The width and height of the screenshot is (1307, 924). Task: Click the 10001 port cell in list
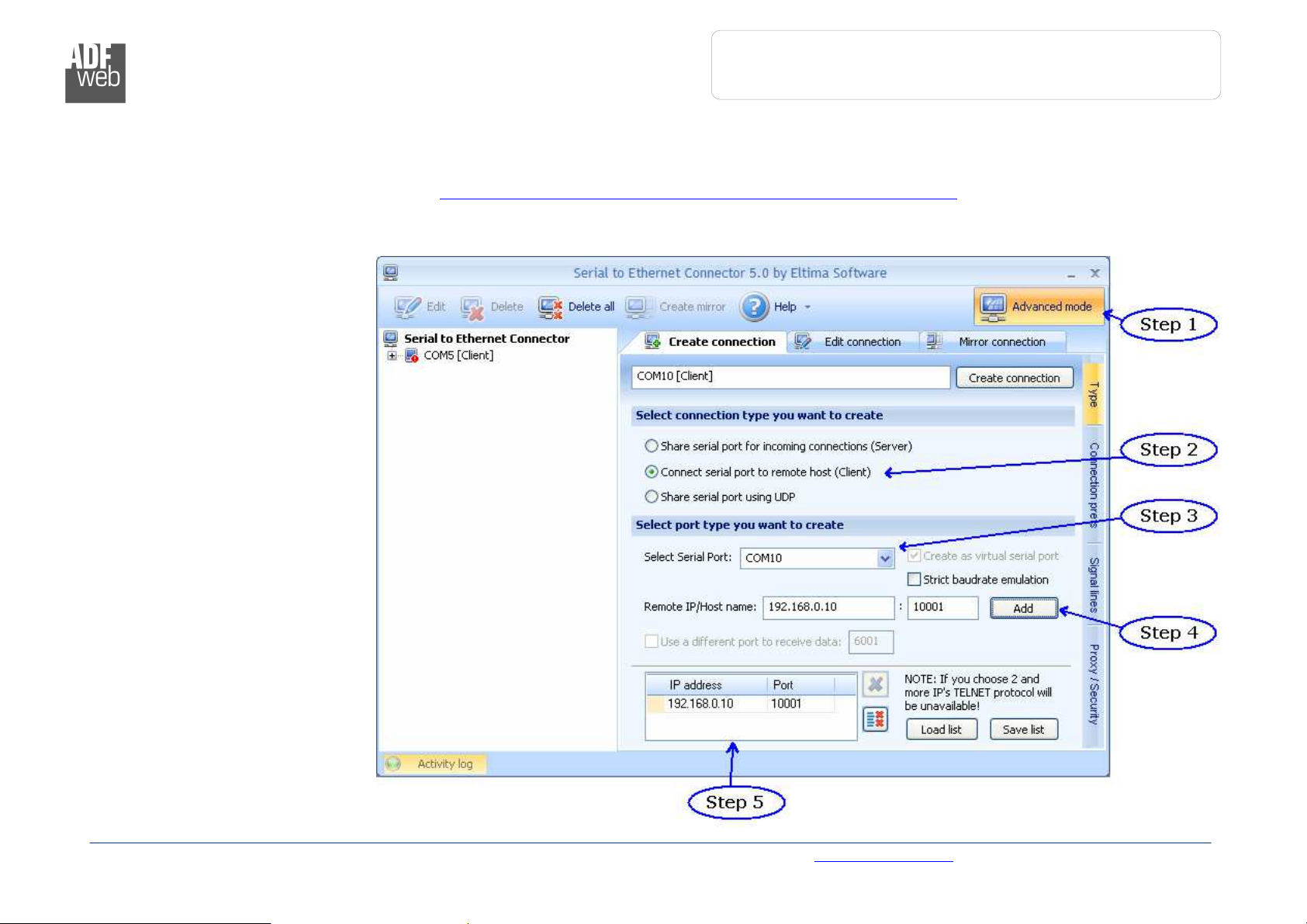[787, 704]
